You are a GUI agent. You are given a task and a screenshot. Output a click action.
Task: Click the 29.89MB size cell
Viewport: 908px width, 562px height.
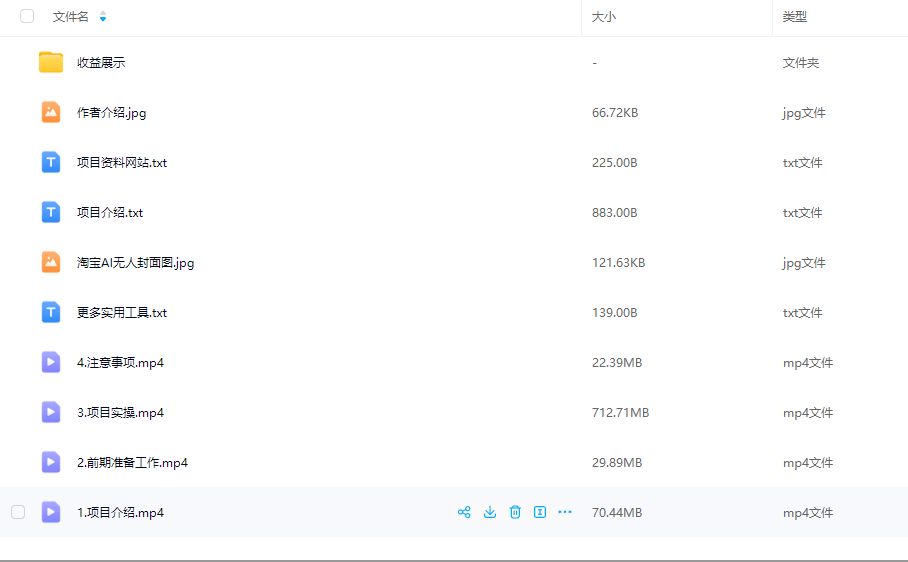pos(617,462)
